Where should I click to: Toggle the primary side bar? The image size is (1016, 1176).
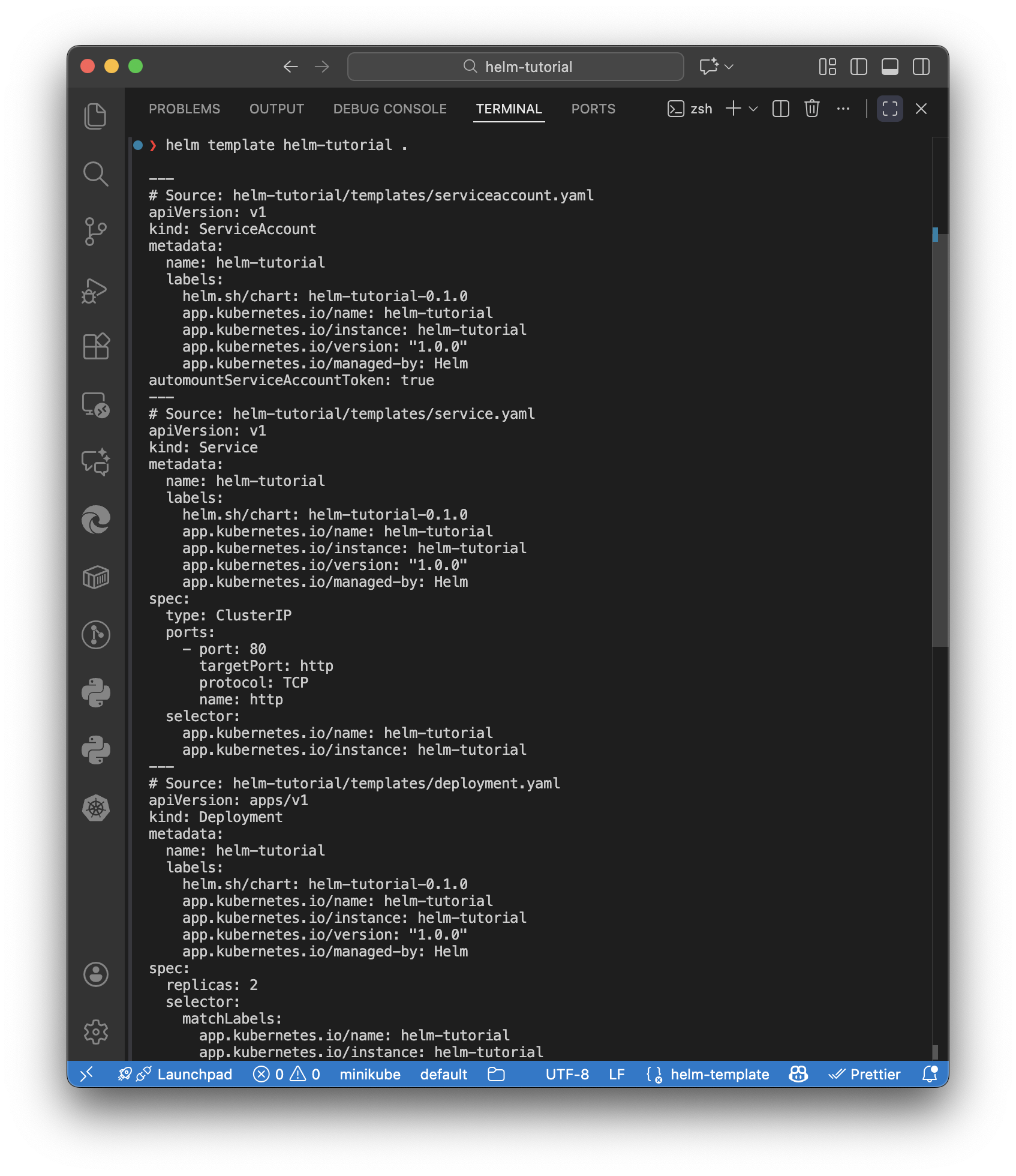pyautogui.click(x=858, y=67)
